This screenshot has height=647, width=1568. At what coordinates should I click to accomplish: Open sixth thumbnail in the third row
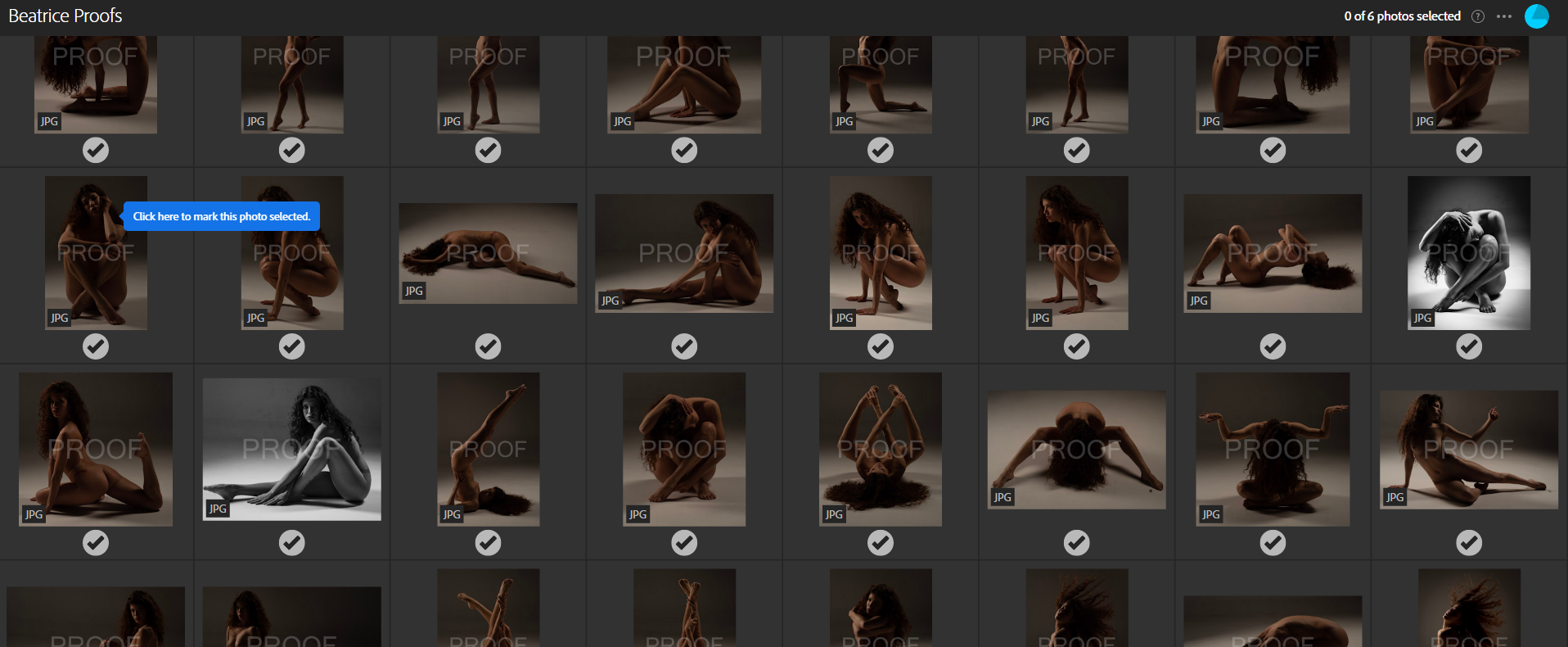coord(1077,450)
